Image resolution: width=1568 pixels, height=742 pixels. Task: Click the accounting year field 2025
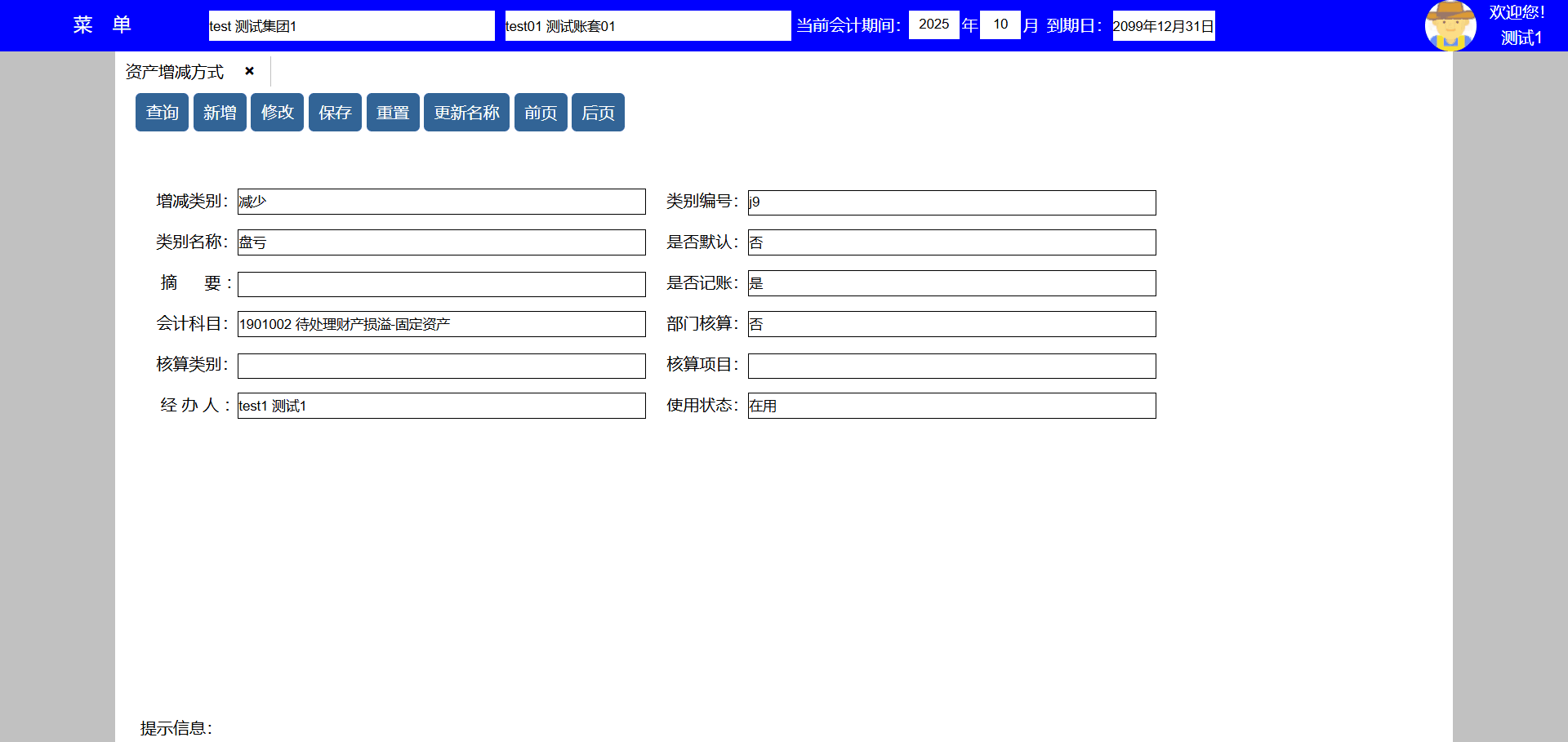coord(933,24)
